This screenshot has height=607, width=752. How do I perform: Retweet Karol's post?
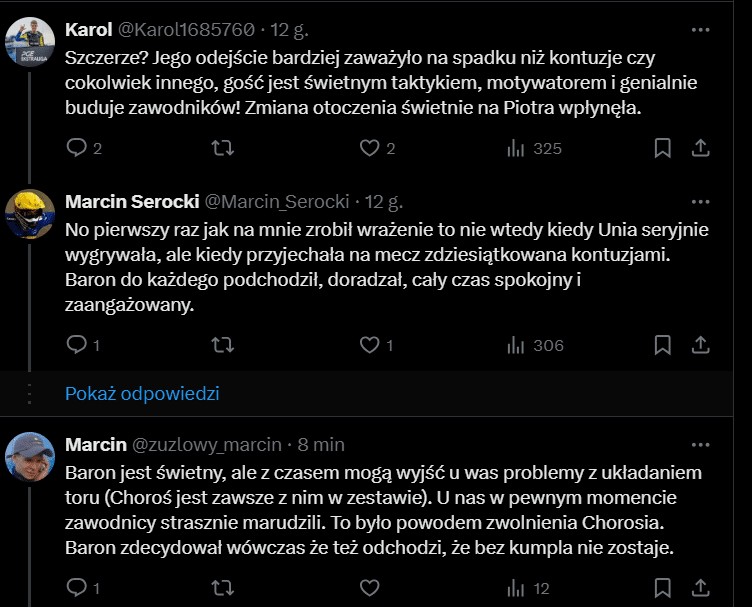224,148
